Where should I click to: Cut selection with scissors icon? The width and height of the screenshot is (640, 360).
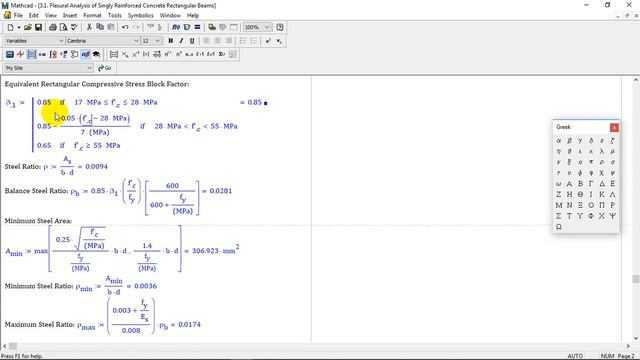pyautogui.click(x=89, y=27)
